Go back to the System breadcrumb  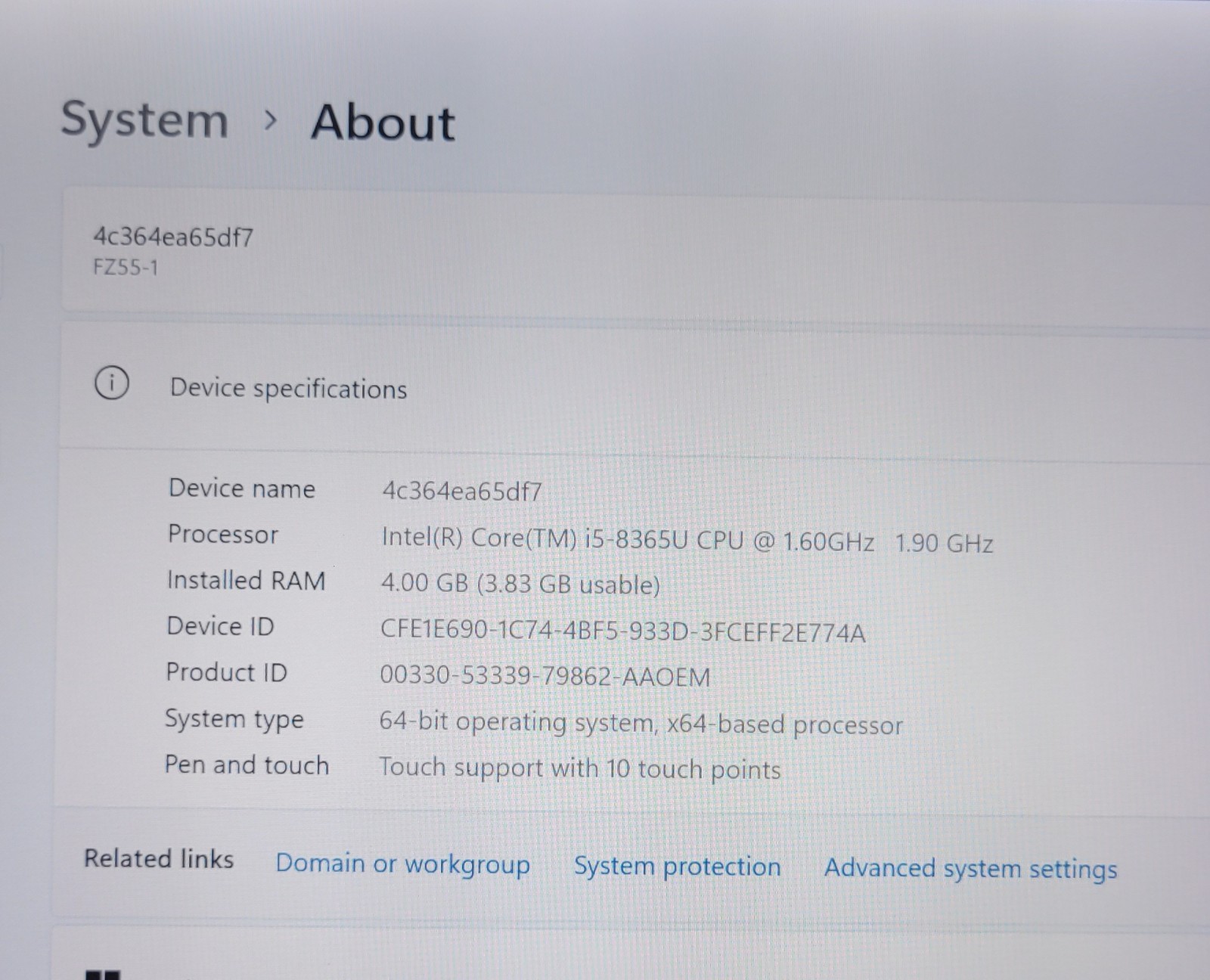coord(144,121)
